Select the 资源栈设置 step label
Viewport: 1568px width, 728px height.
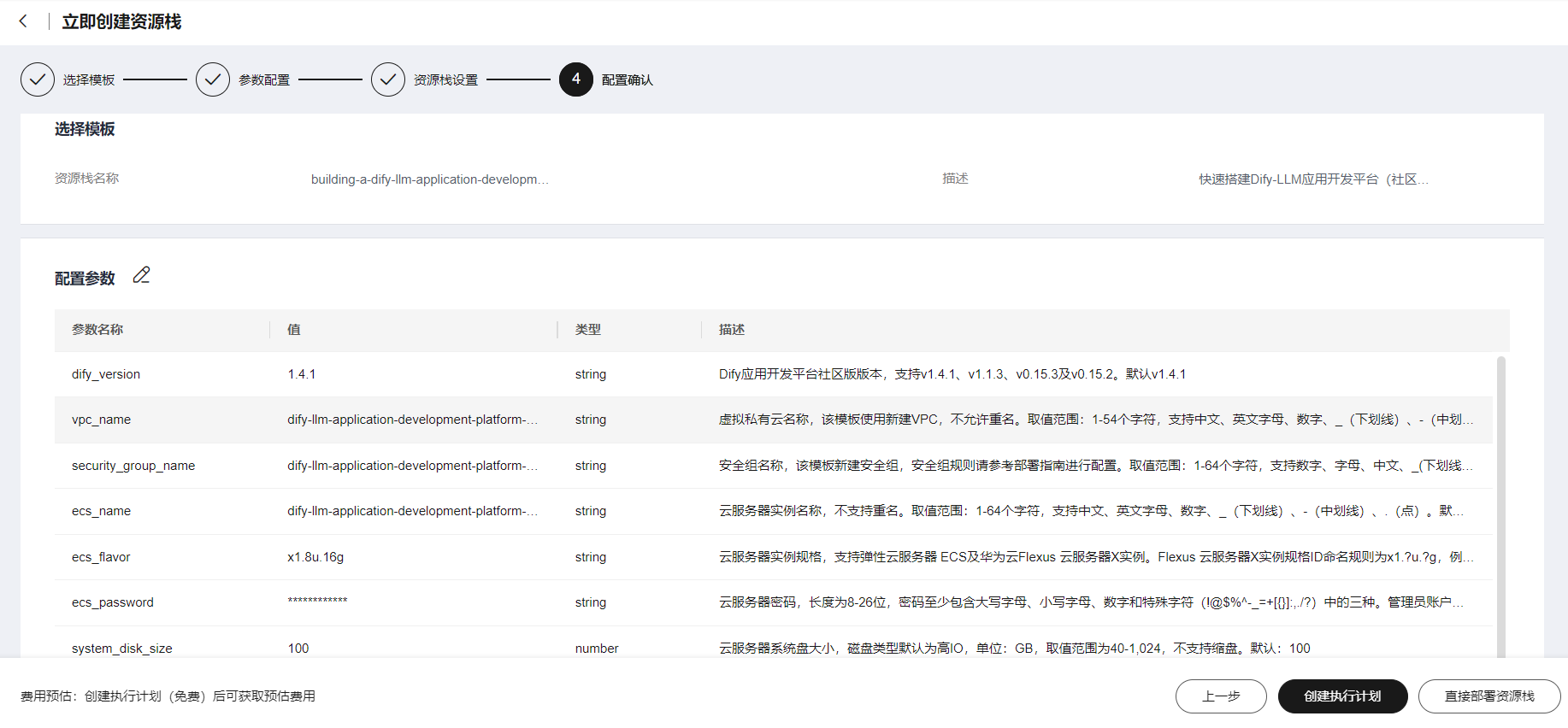coord(445,79)
